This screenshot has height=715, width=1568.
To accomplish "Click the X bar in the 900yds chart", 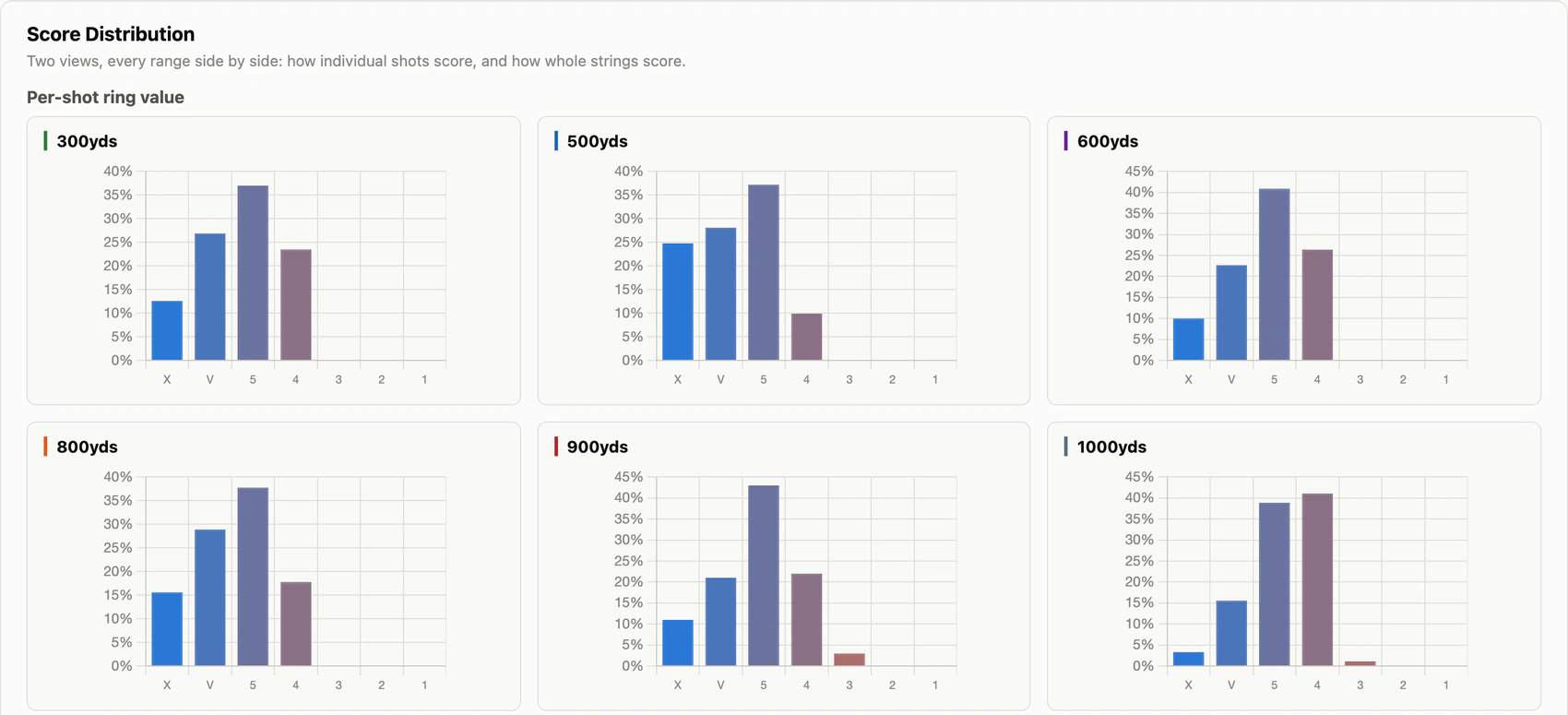I will coord(678,643).
